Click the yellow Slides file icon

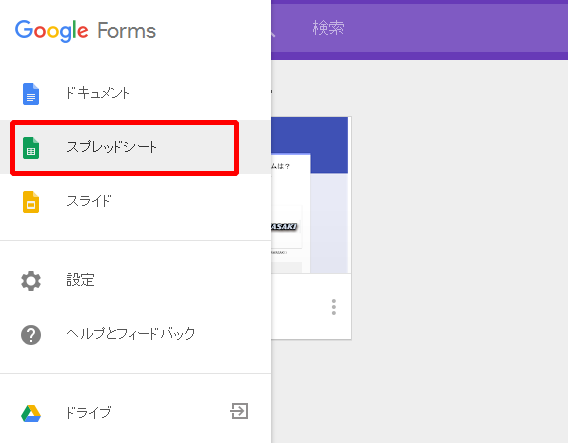(31, 202)
